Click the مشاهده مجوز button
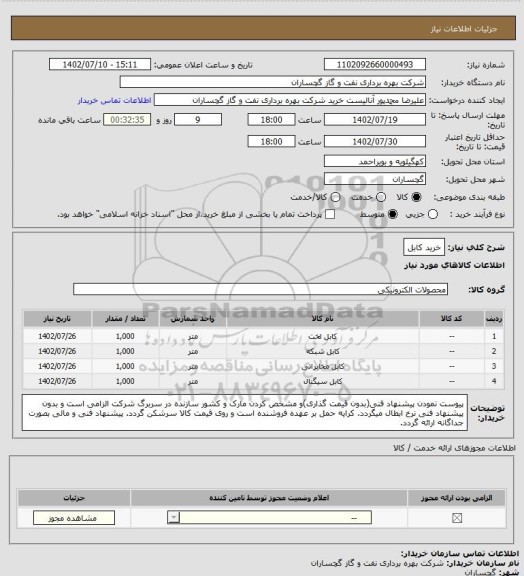Screen dimensions: 524x576 pos(74,518)
